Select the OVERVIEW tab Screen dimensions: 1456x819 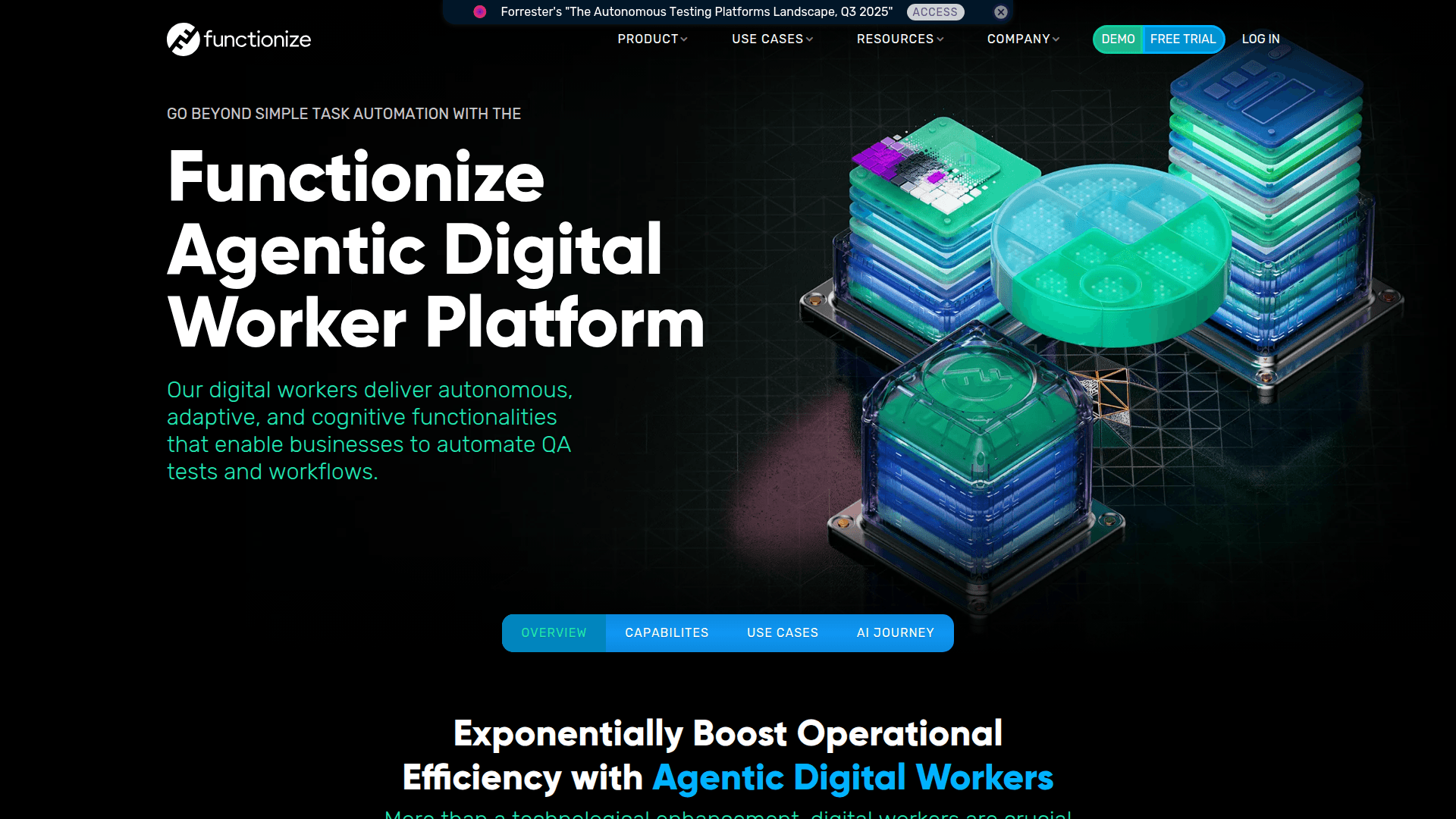(554, 633)
